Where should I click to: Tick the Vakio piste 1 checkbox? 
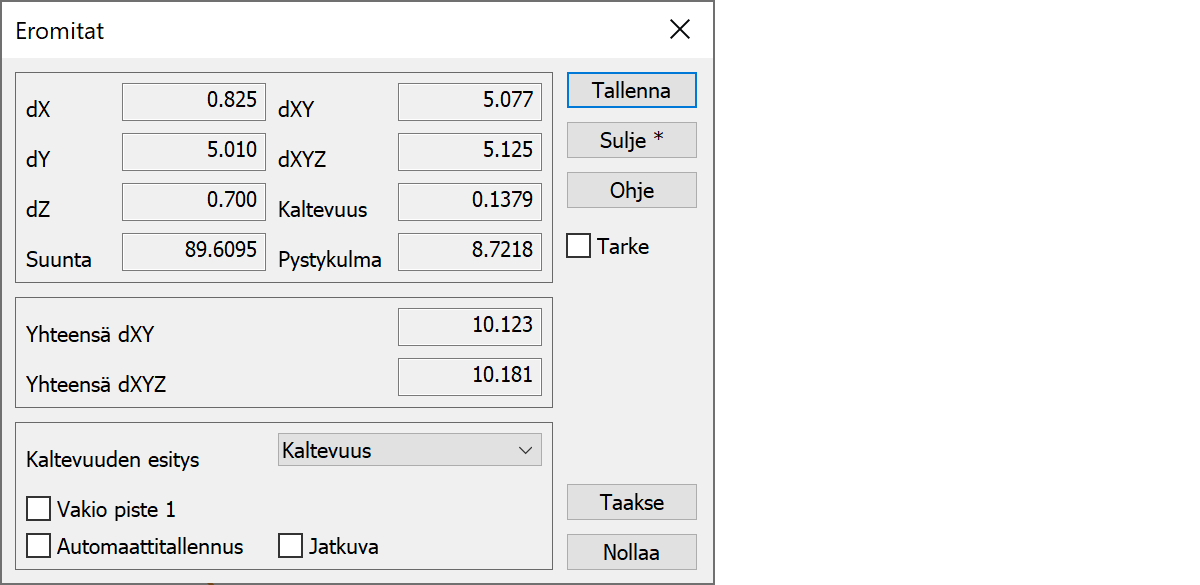coord(39,510)
